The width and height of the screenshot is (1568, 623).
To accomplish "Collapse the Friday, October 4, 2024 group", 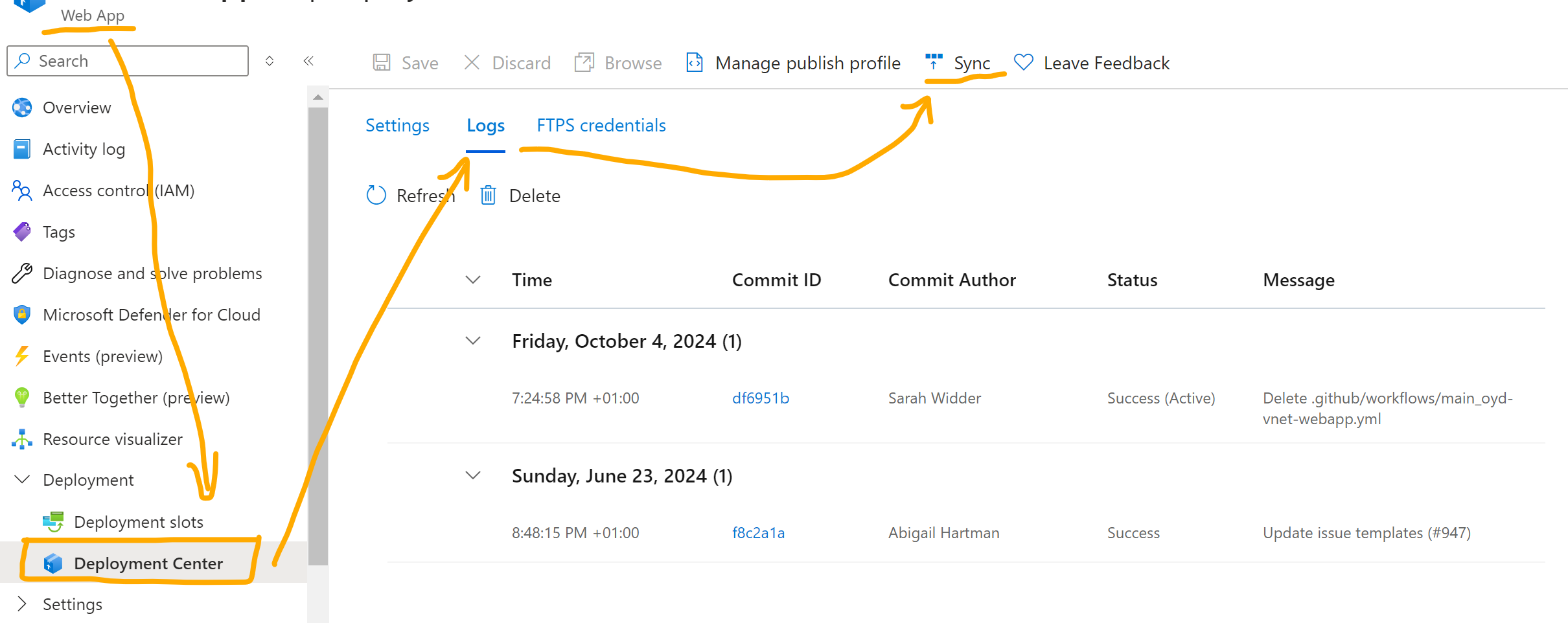I will [x=473, y=341].
